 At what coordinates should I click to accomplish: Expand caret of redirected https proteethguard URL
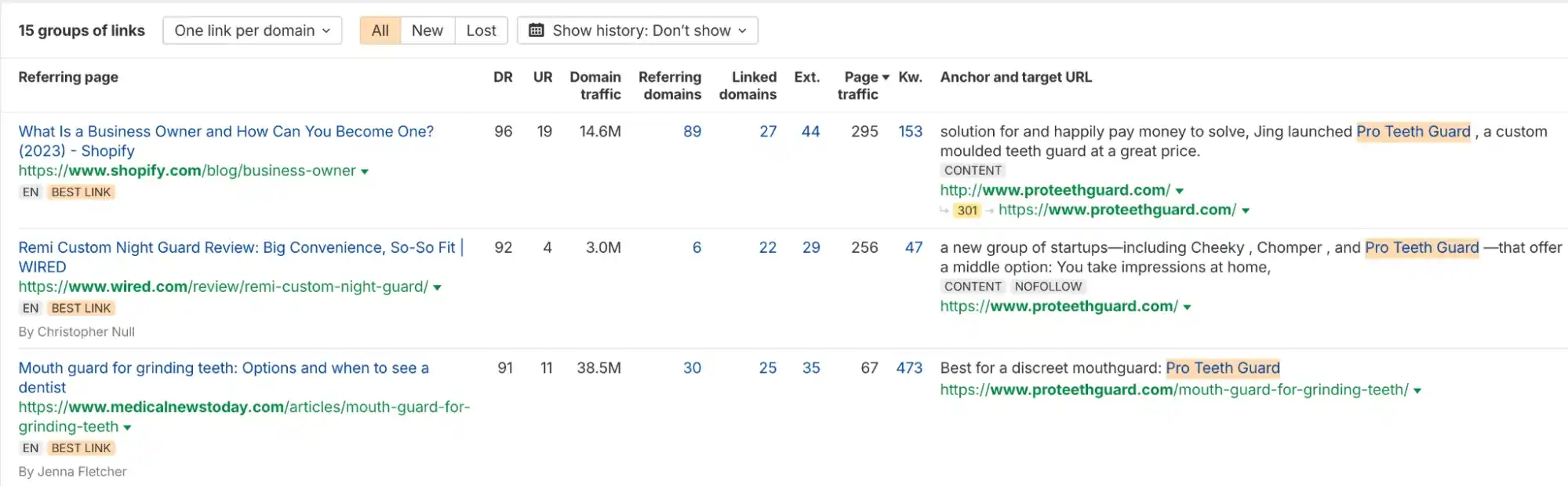pos(1246,210)
